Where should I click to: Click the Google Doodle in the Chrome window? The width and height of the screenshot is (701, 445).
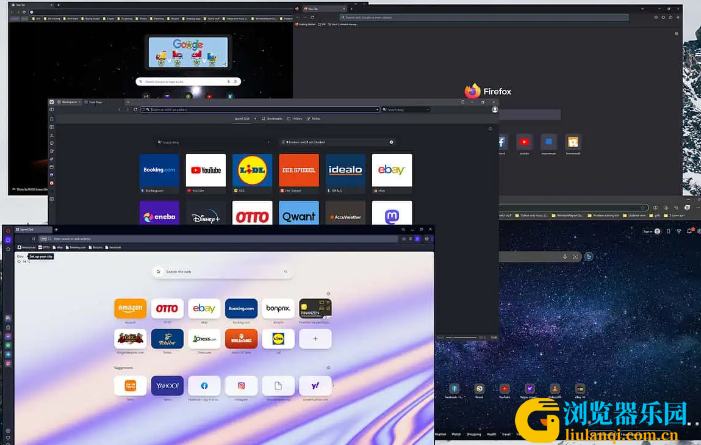[x=188, y=52]
